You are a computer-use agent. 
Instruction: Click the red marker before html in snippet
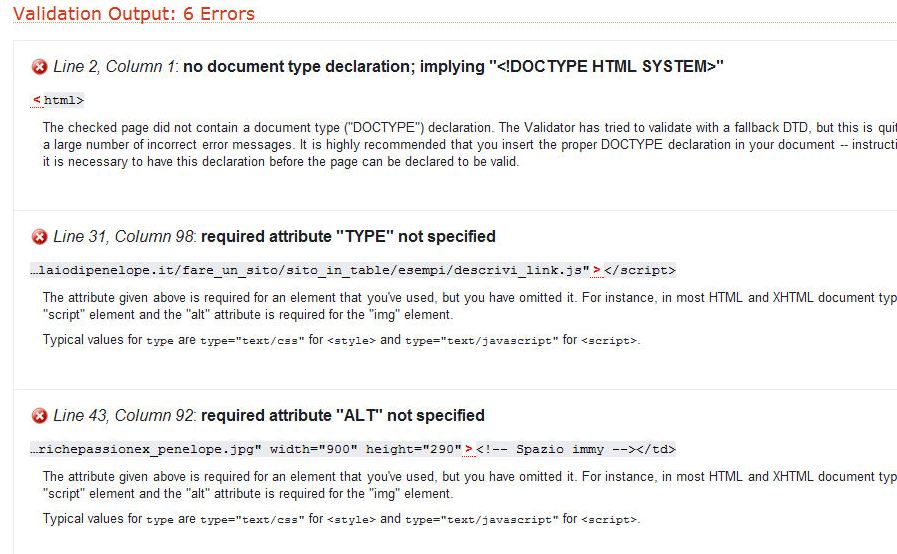coord(37,100)
